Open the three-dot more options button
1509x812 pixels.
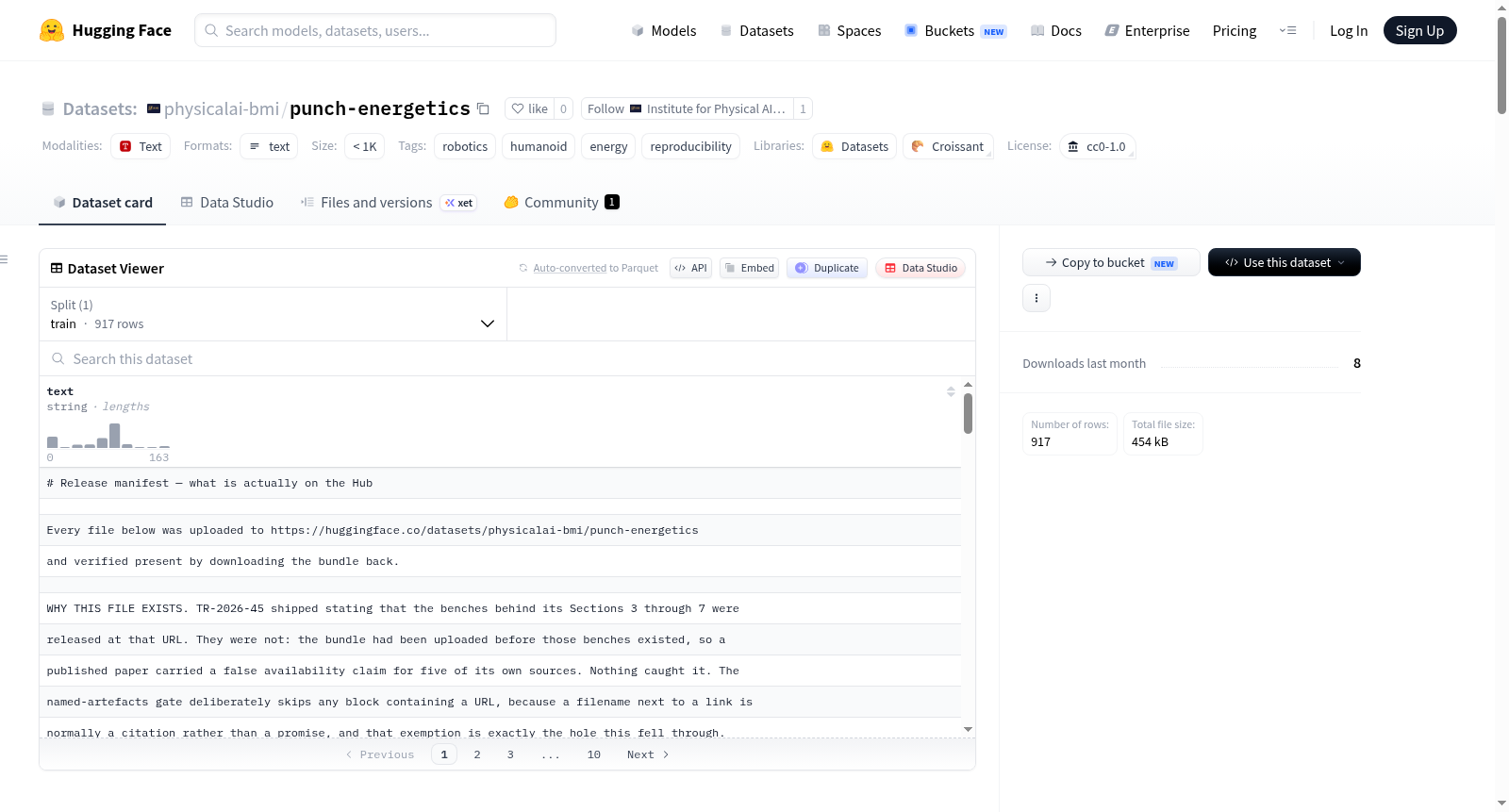pos(1036,298)
